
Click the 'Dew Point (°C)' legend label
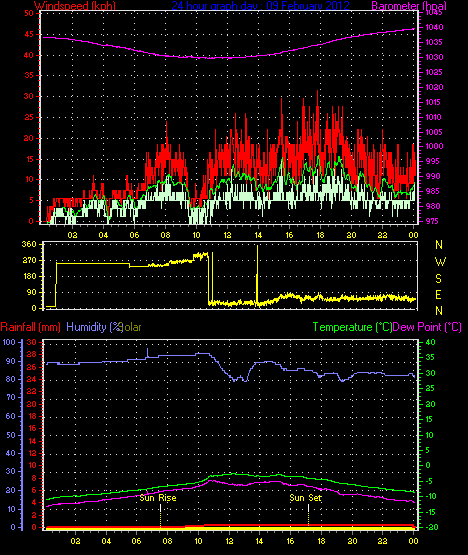(427, 327)
